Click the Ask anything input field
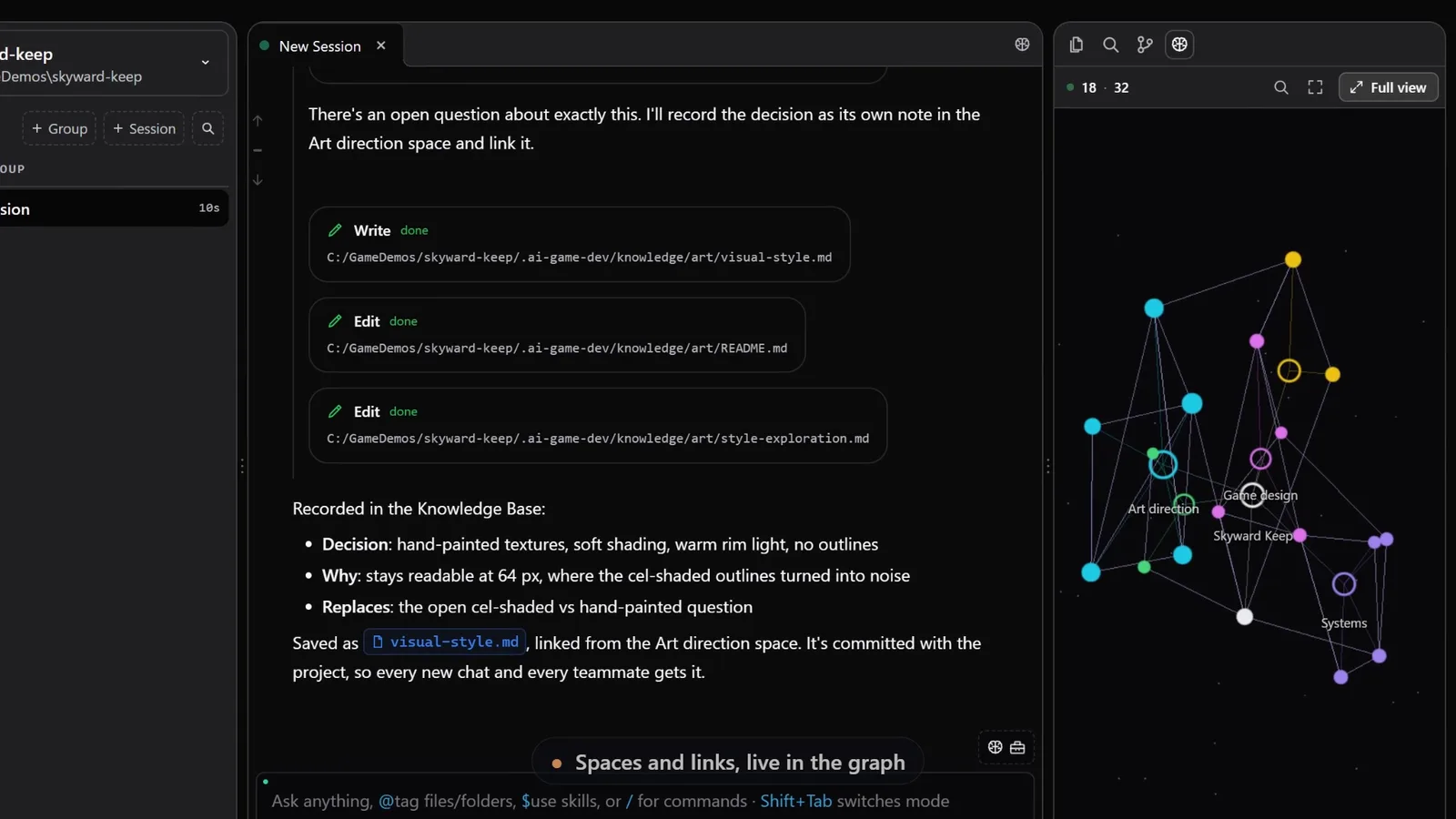 click(x=645, y=800)
